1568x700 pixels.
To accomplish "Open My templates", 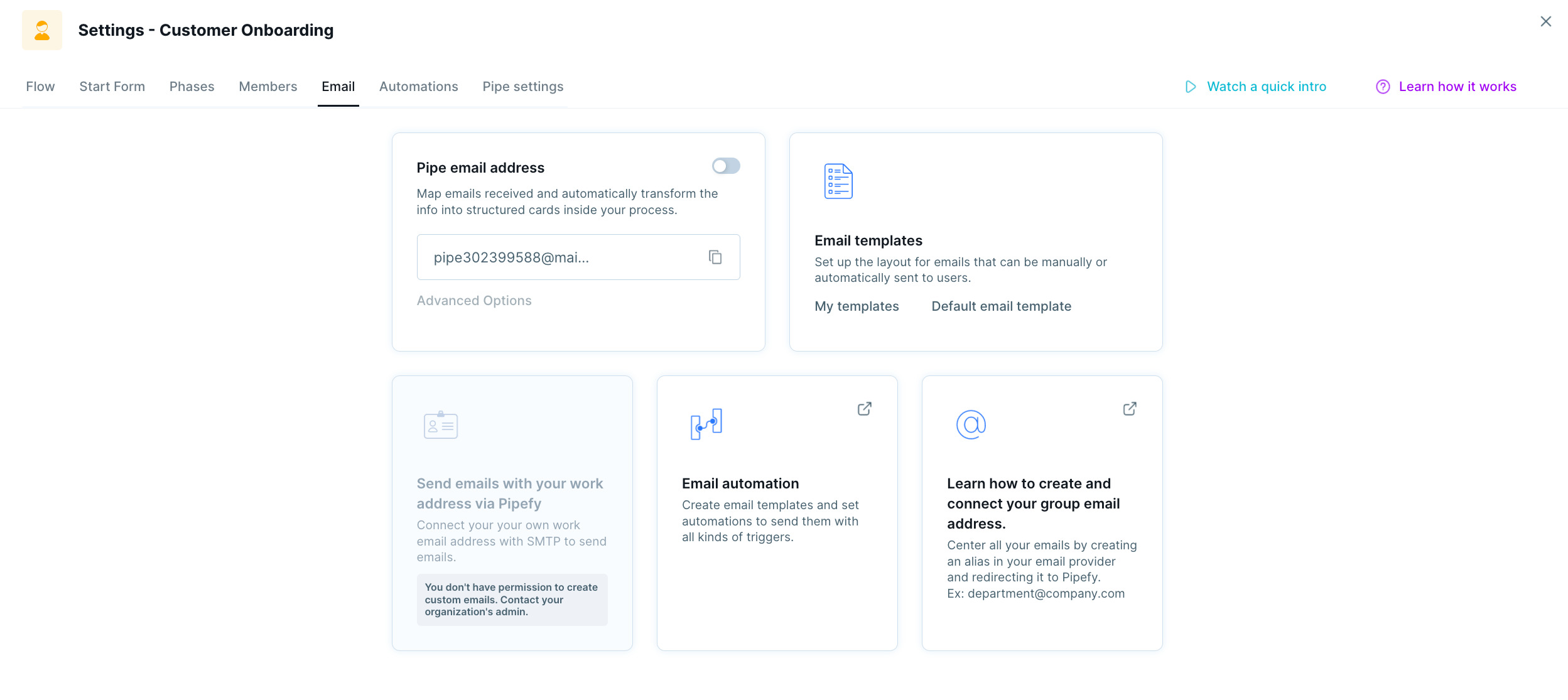I will click(x=857, y=306).
